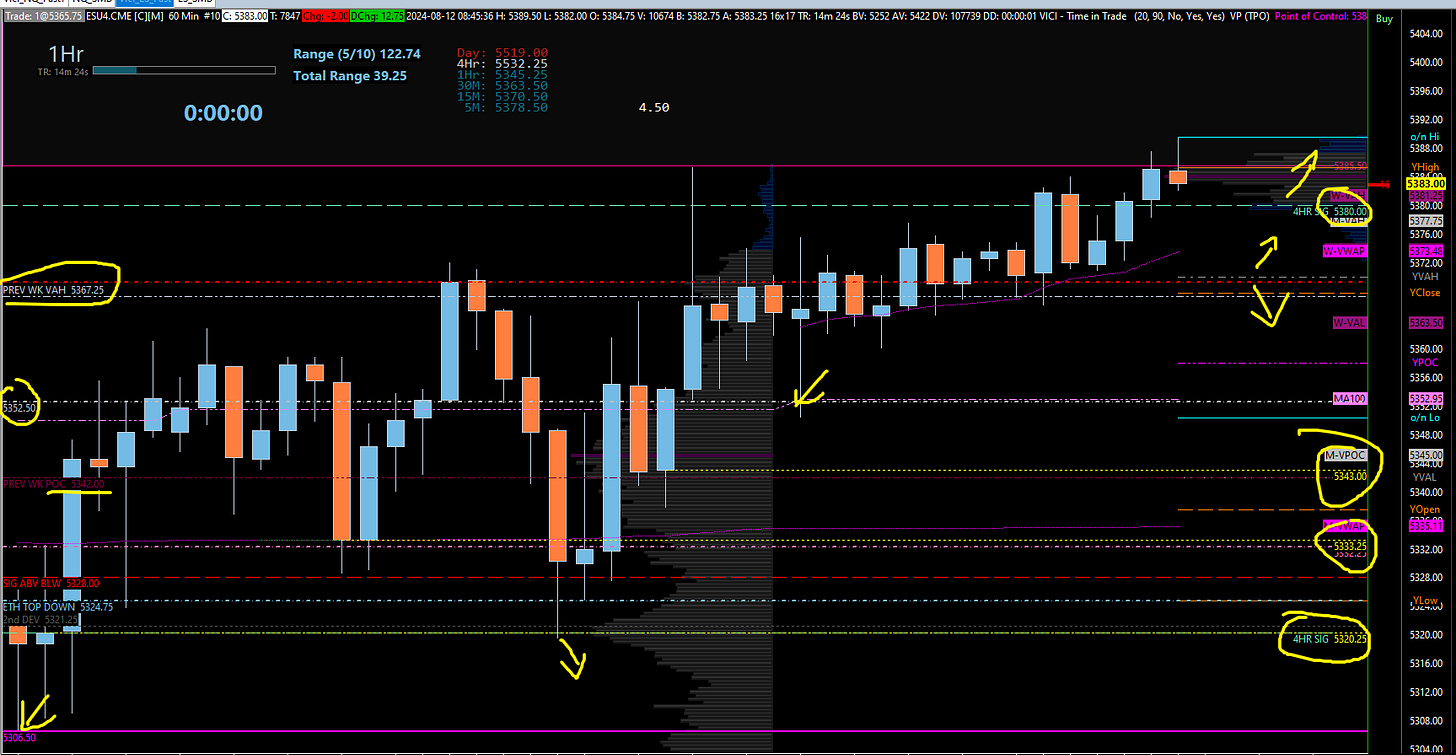The image size is (1456, 755).
Task: Click the YPOC axis label
Action: click(x=1425, y=361)
